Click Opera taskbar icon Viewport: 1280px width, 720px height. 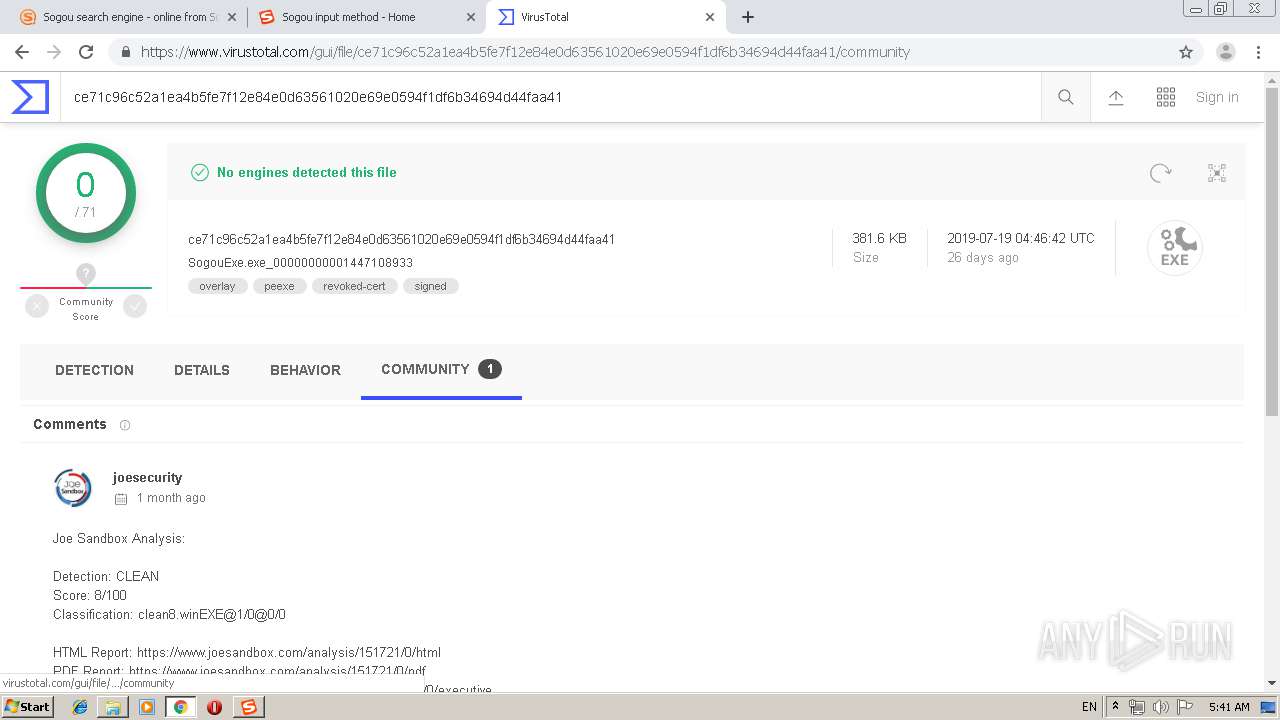click(x=214, y=707)
